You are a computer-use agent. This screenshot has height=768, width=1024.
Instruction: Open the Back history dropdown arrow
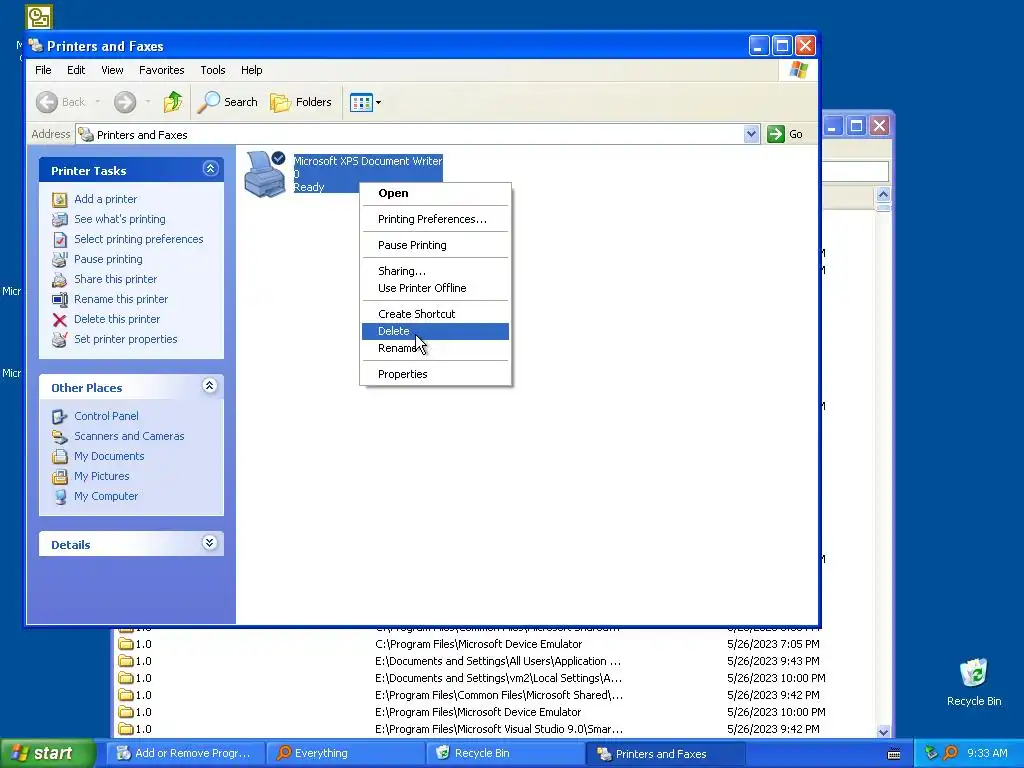pos(98,102)
